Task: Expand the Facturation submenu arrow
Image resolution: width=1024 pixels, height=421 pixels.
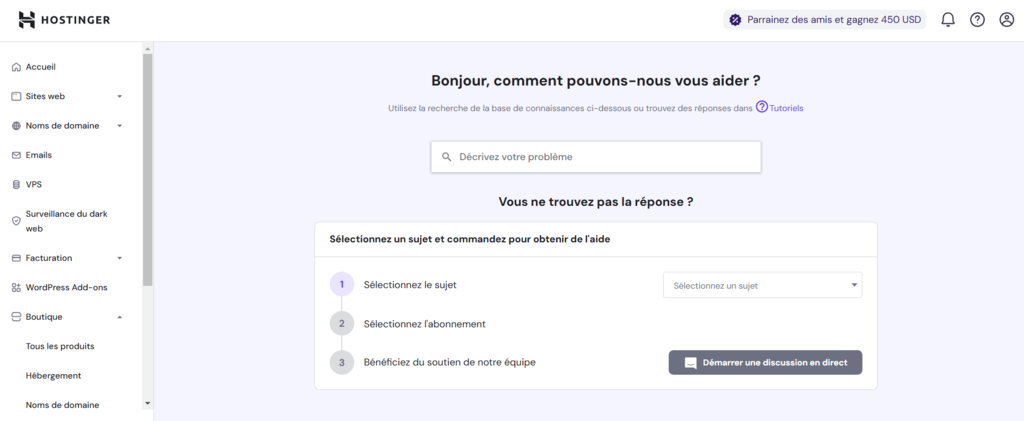Action: [120, 258]
